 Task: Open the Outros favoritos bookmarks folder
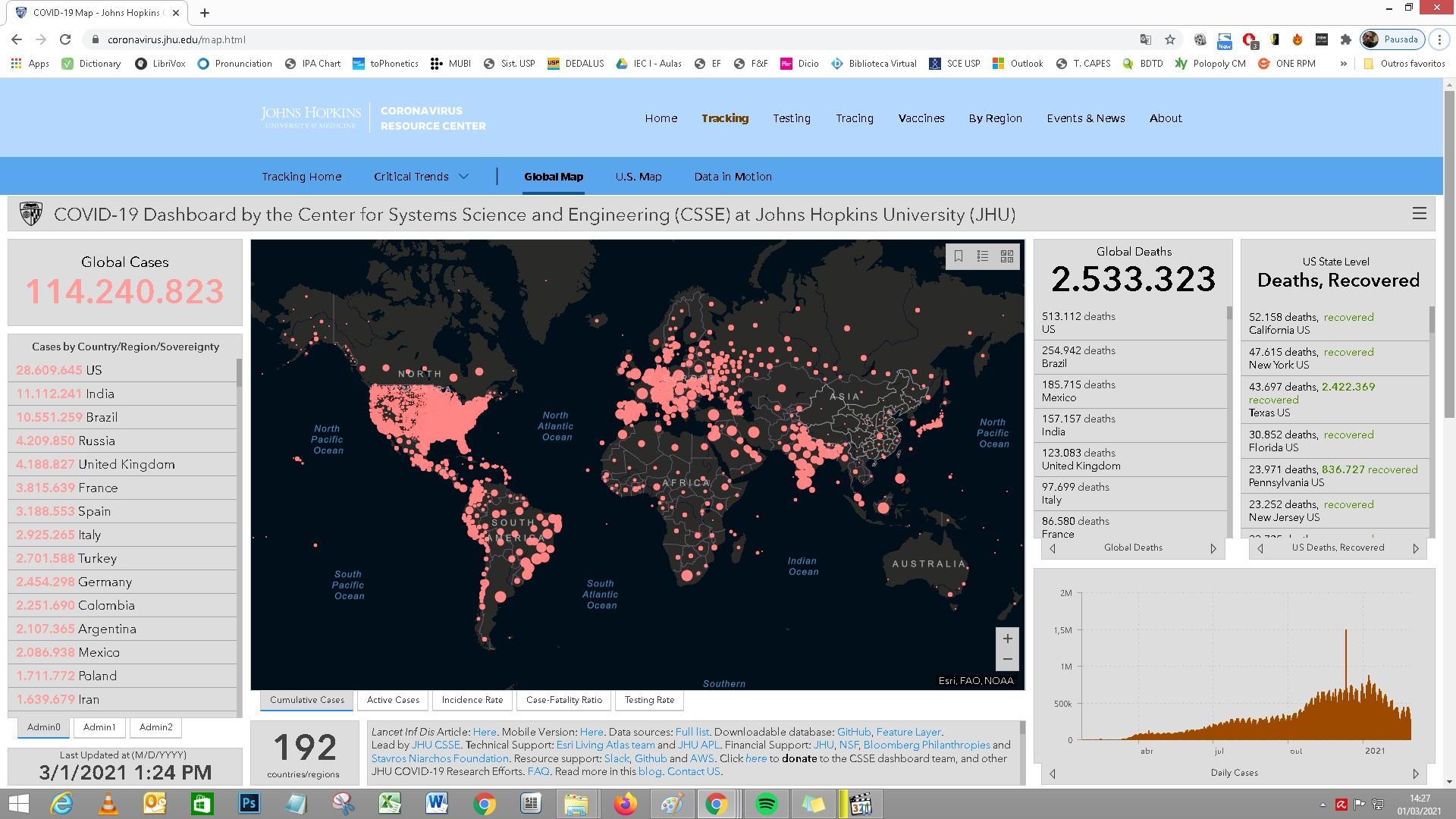pos(1404,64)
